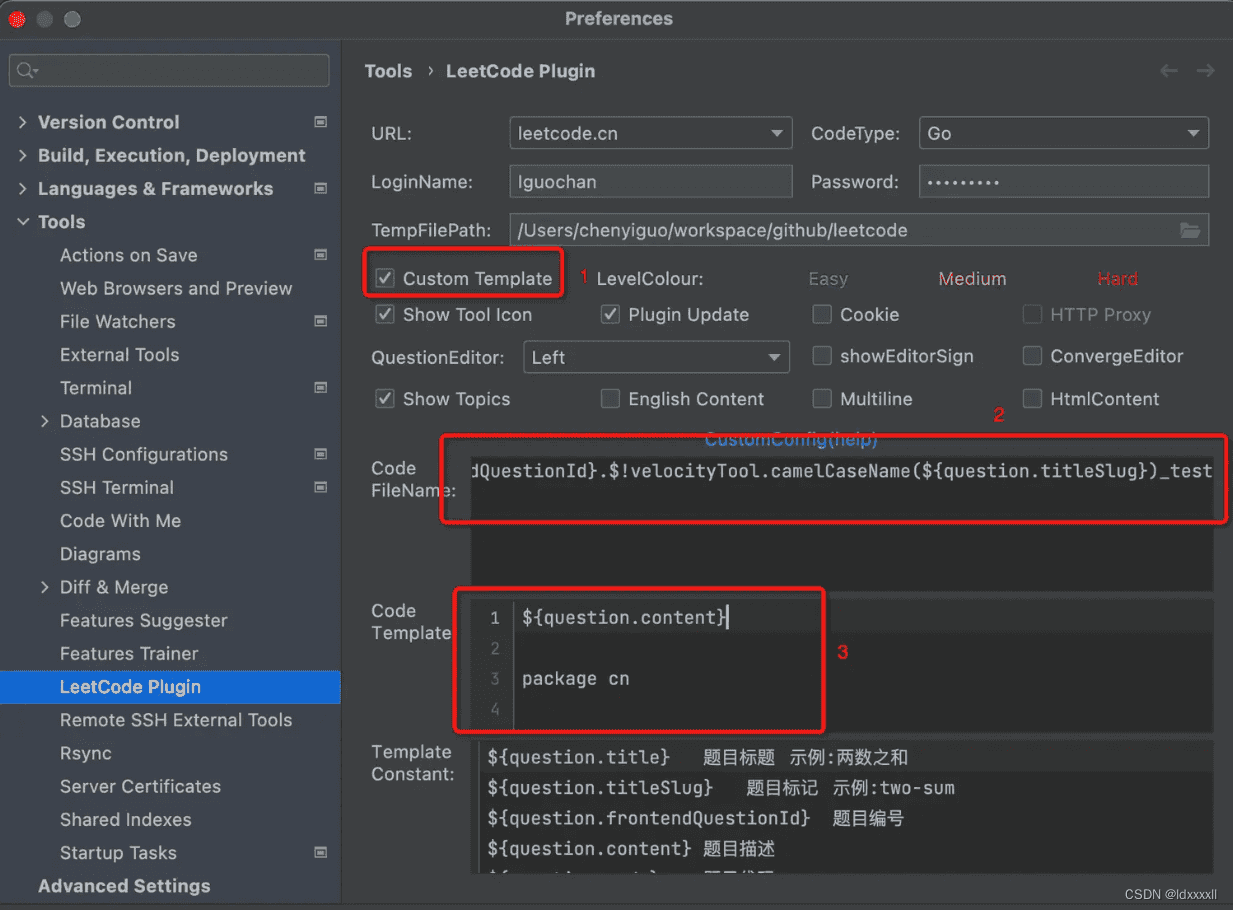1233x910 pixels.
Task: Click the TempFilePath text field
Action: [858, 230]
